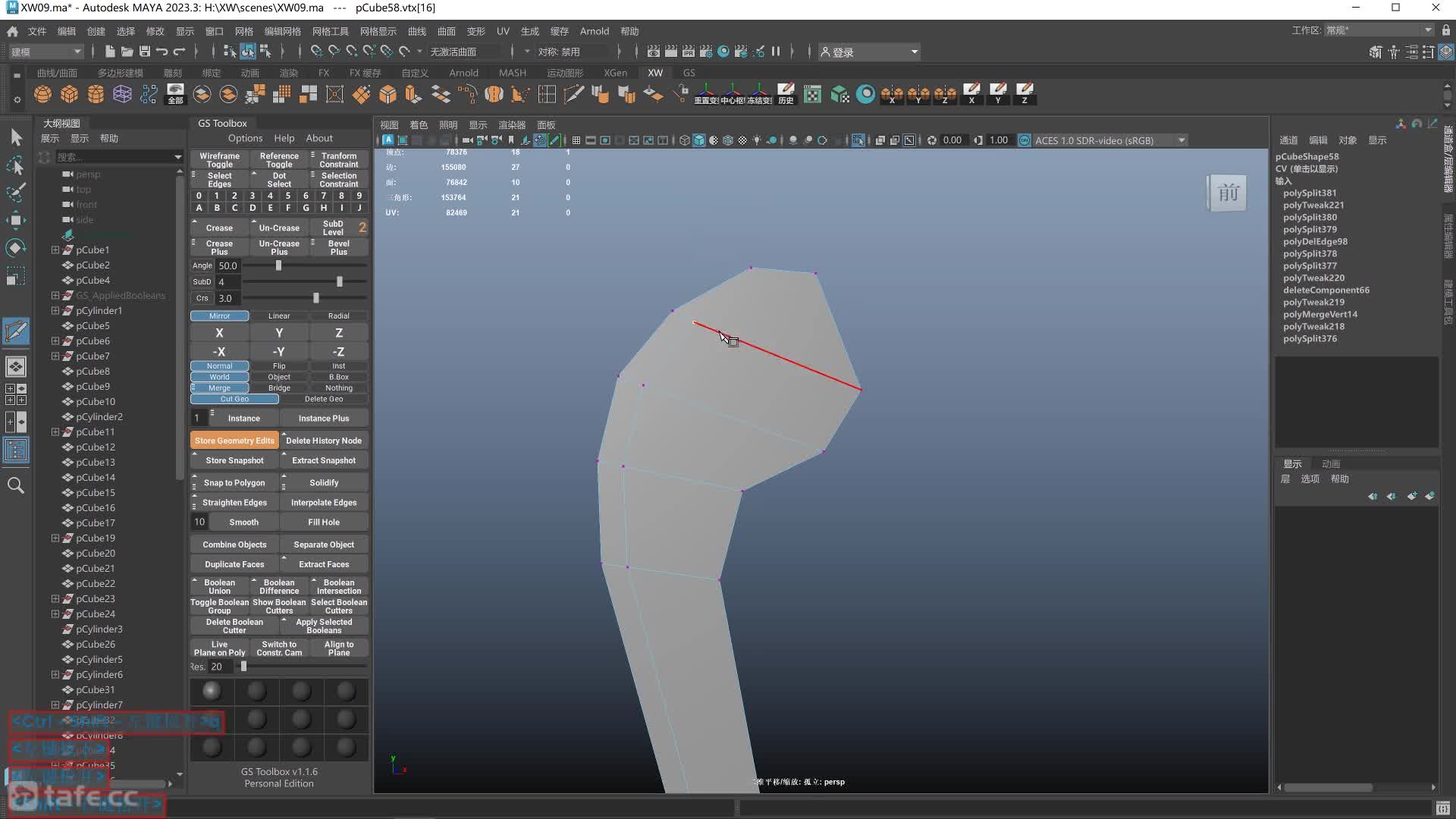Expand the pCylinder1 node in outliner
Viewport: 1456px width, 819px height.
click(x=55, y=310)
